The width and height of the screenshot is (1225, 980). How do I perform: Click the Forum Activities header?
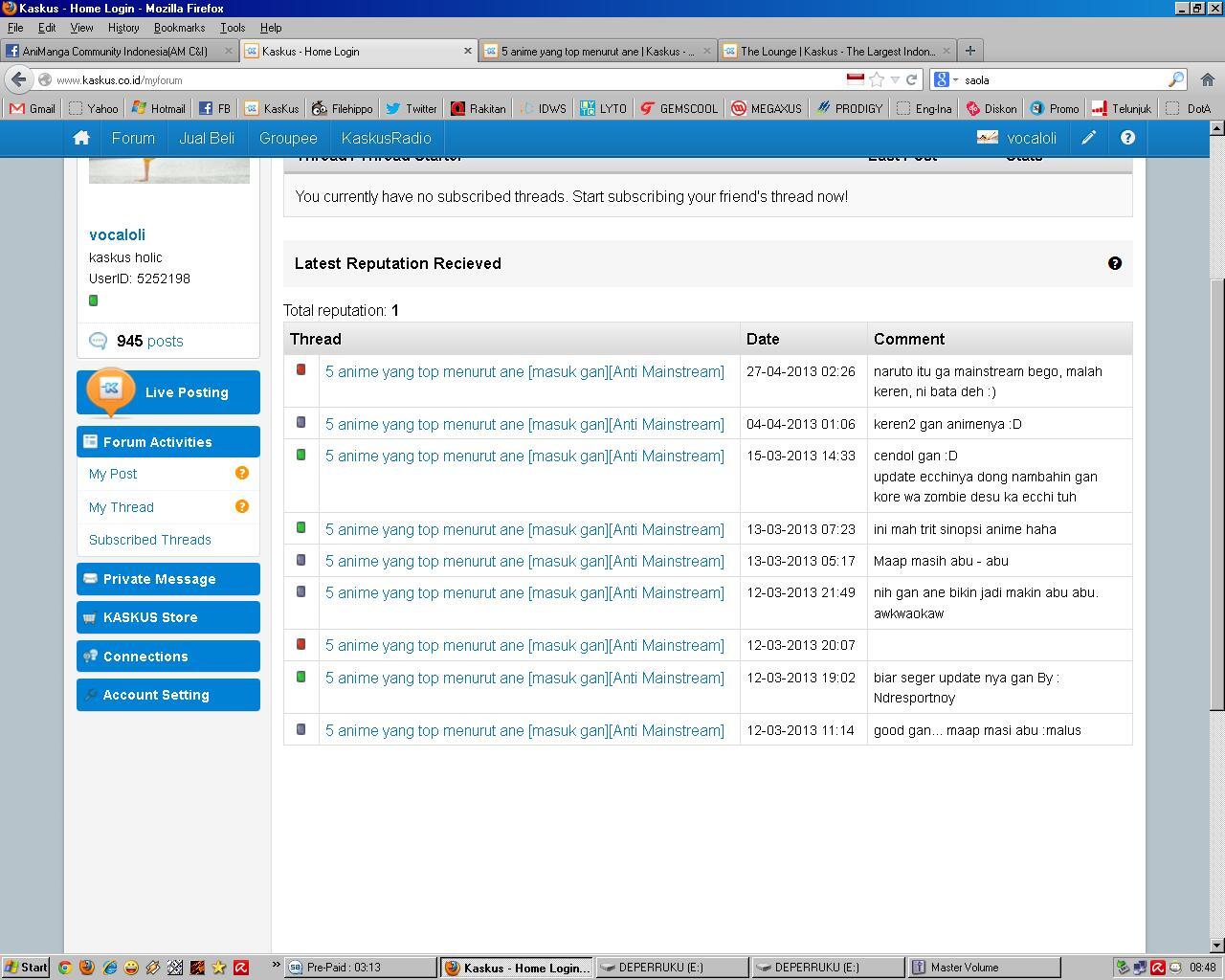click(x=168, y=441)
